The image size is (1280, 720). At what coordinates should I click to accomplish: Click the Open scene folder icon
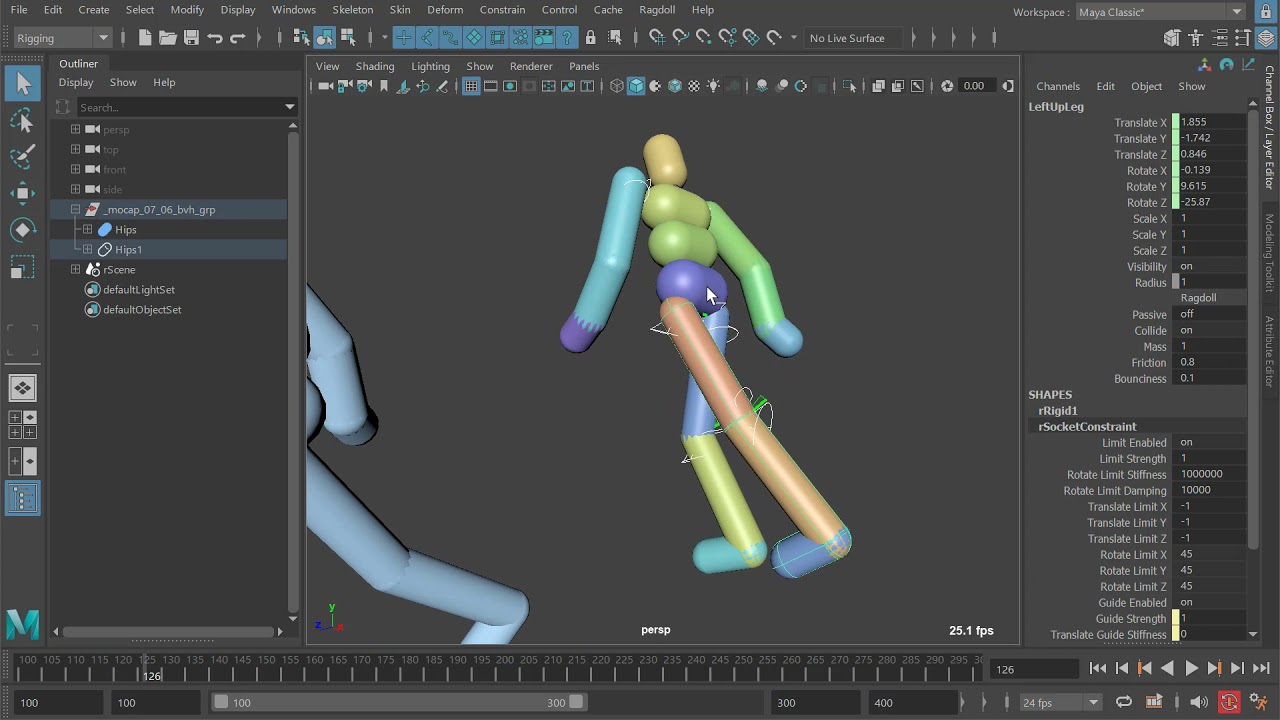pos(168,38)
